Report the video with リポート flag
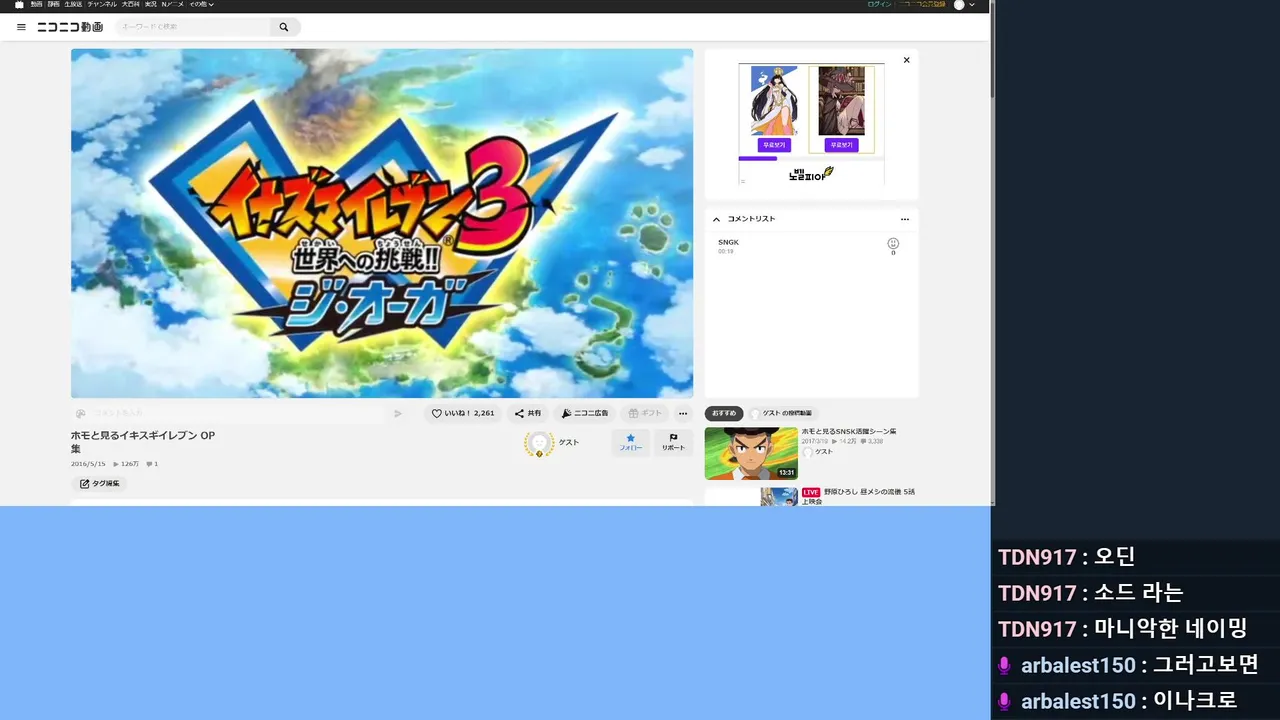Image resolution: width=1280 pixels, height=720 pixels. click(x=674, y=443)
